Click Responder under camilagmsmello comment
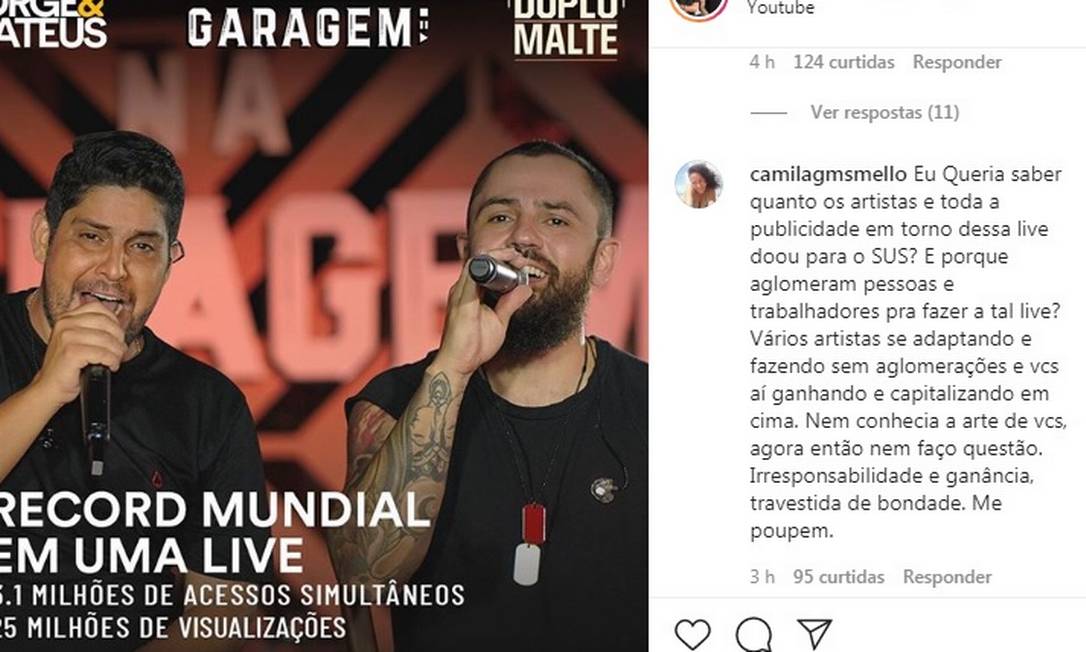This screenshot has height=652, width=1086. click(947, 576)
